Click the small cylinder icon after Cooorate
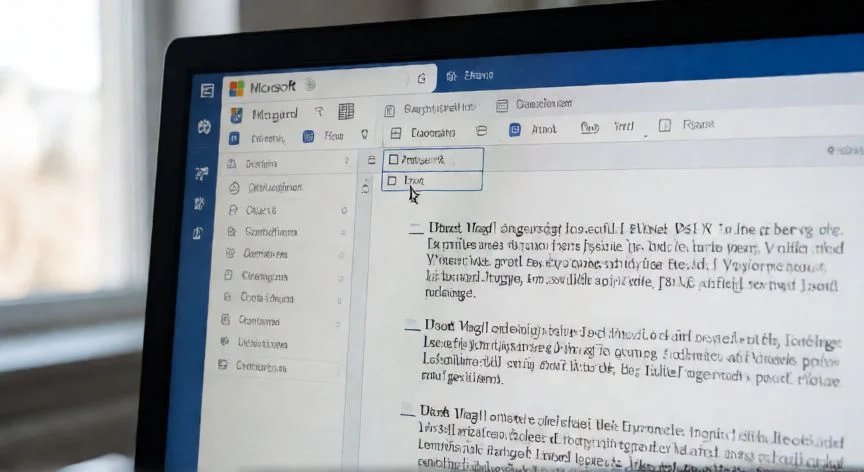This screenshot has height=472, width=864. pyautogui.click(x=482, y=131)
